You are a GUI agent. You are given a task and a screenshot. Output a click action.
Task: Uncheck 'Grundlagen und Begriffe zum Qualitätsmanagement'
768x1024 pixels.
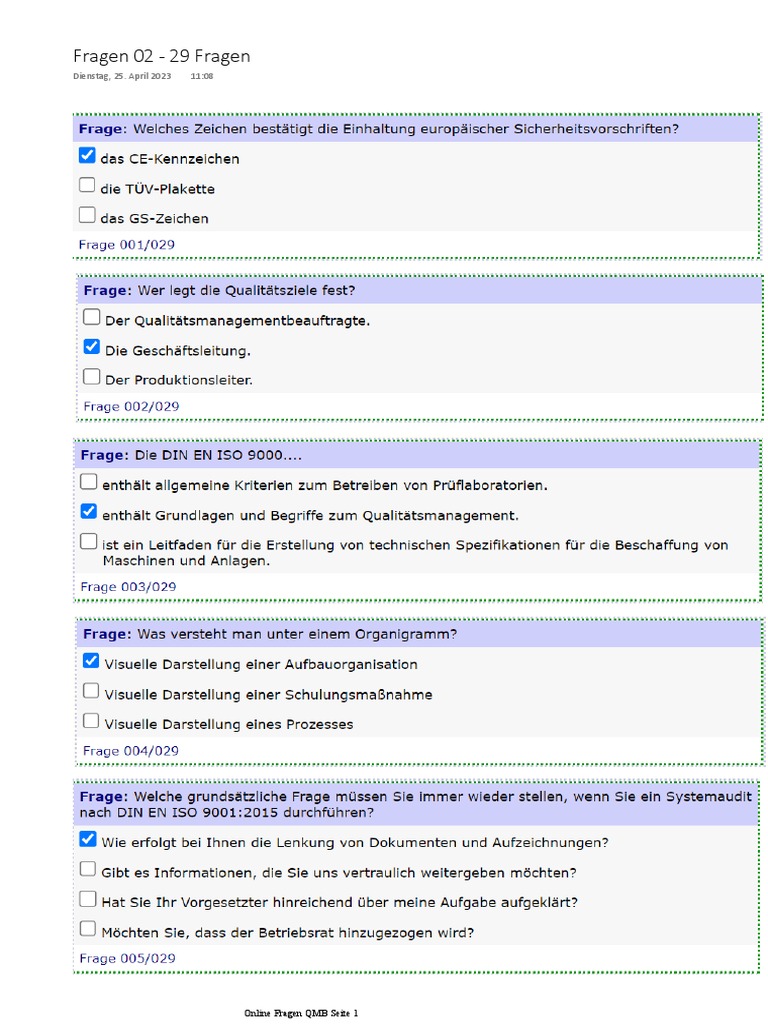click(89, 512)
